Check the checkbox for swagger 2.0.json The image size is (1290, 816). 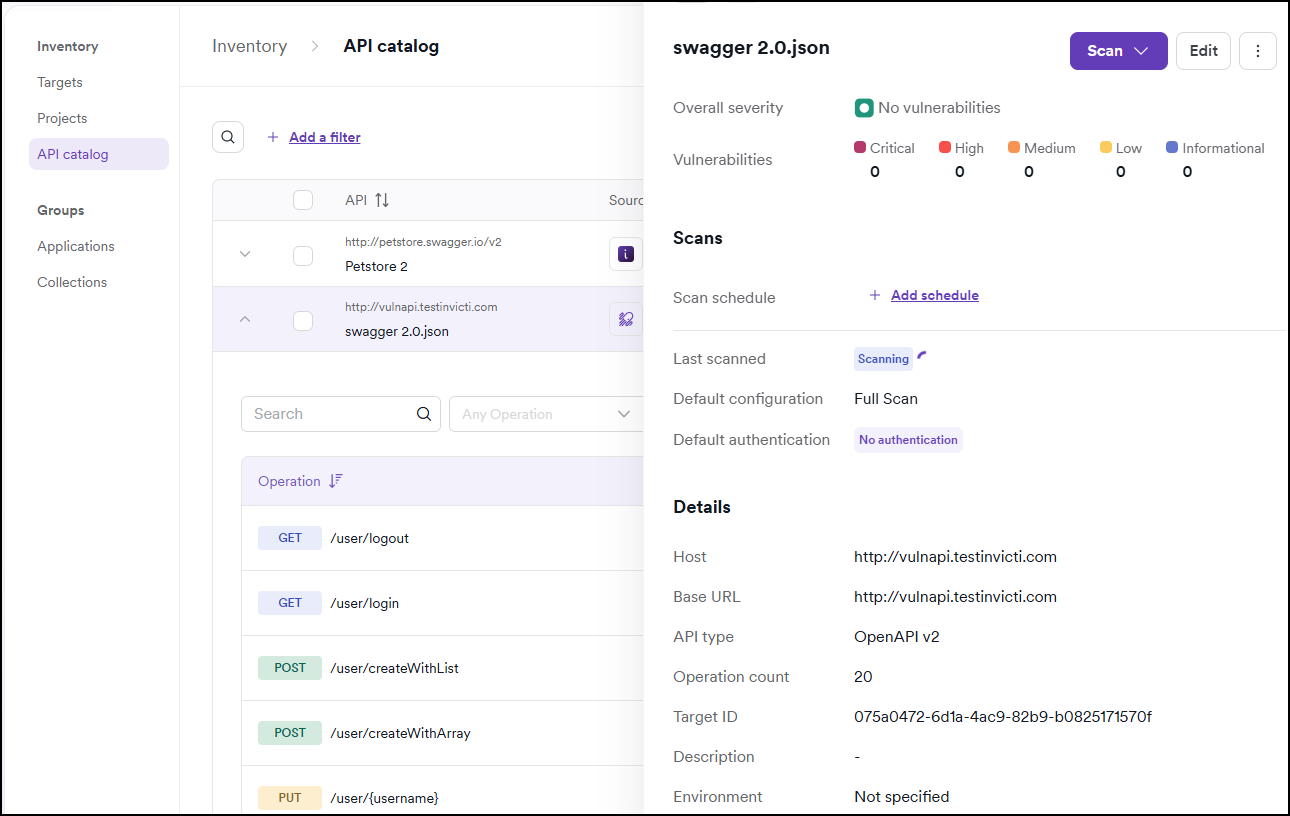click(303, 319)
